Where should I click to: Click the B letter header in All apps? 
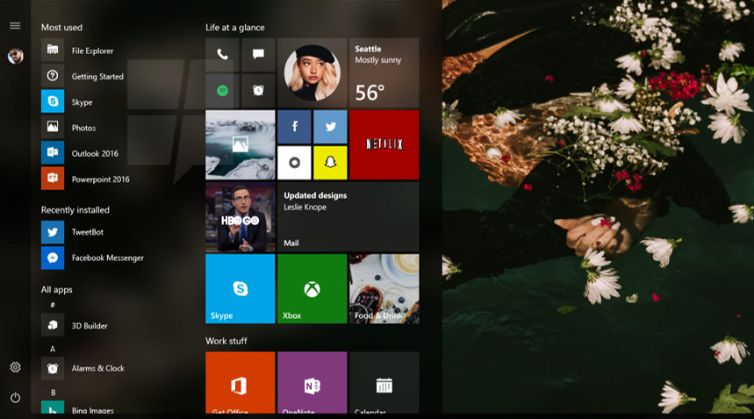(53, 393)
